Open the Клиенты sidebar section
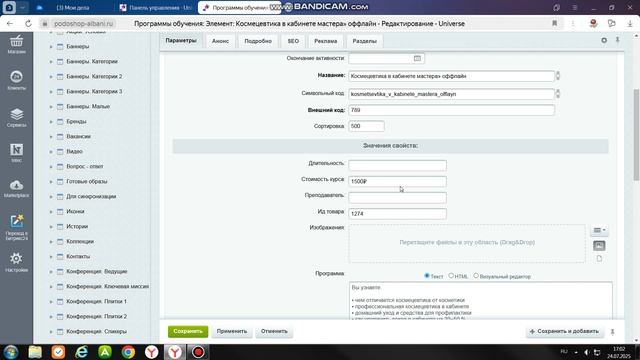640x360 pixels. pos(16,80)
